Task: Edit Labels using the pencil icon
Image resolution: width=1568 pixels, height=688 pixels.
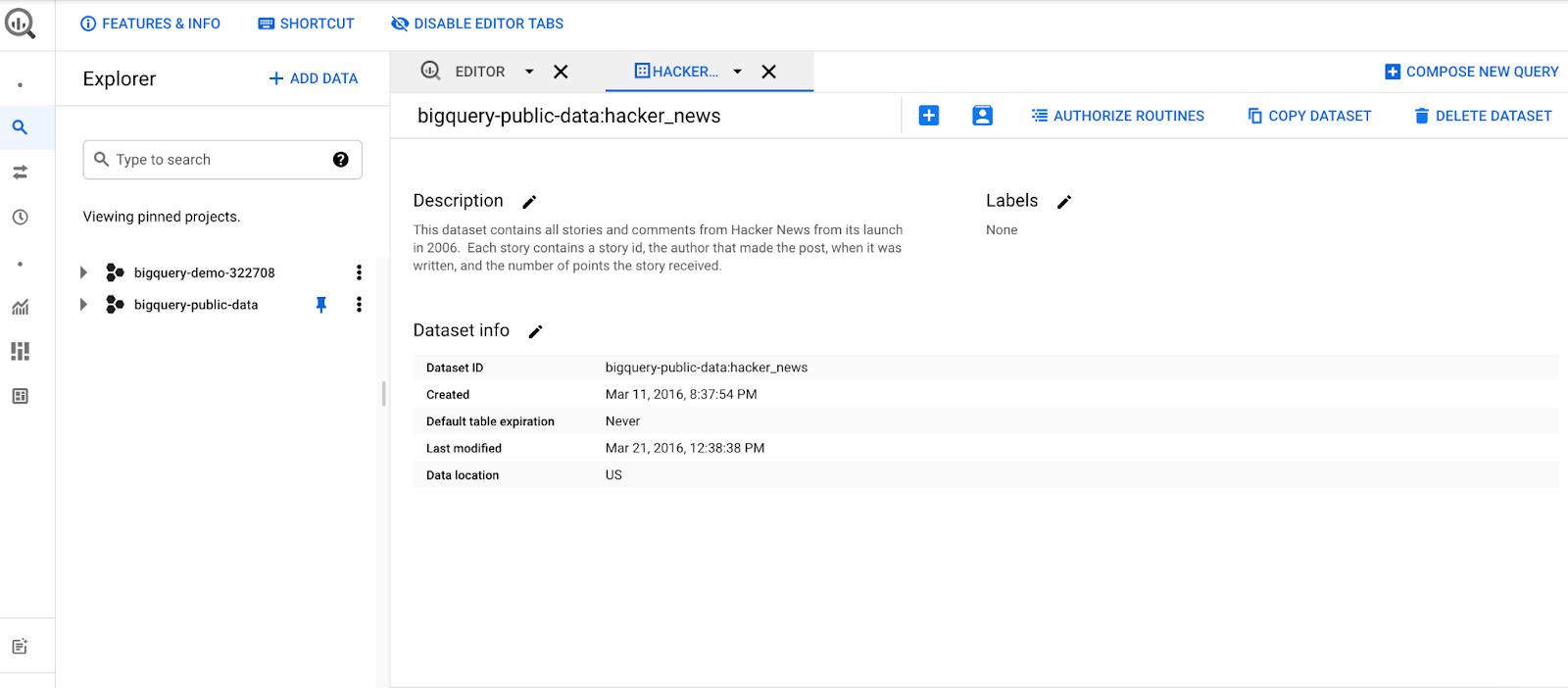Action: click(x=1064, y=202)
